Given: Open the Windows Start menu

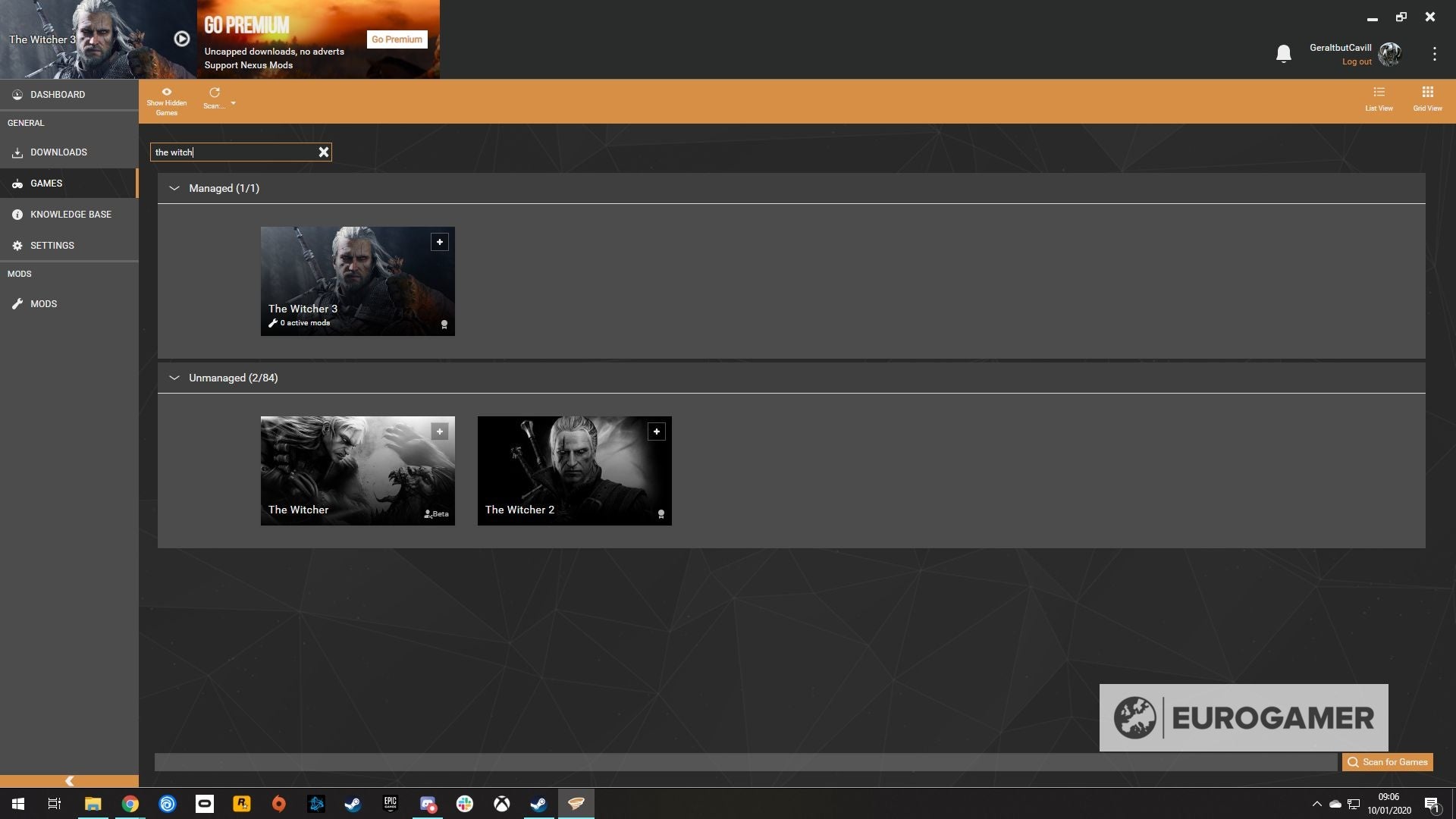Looking at the screenshot, I should 18,804.
